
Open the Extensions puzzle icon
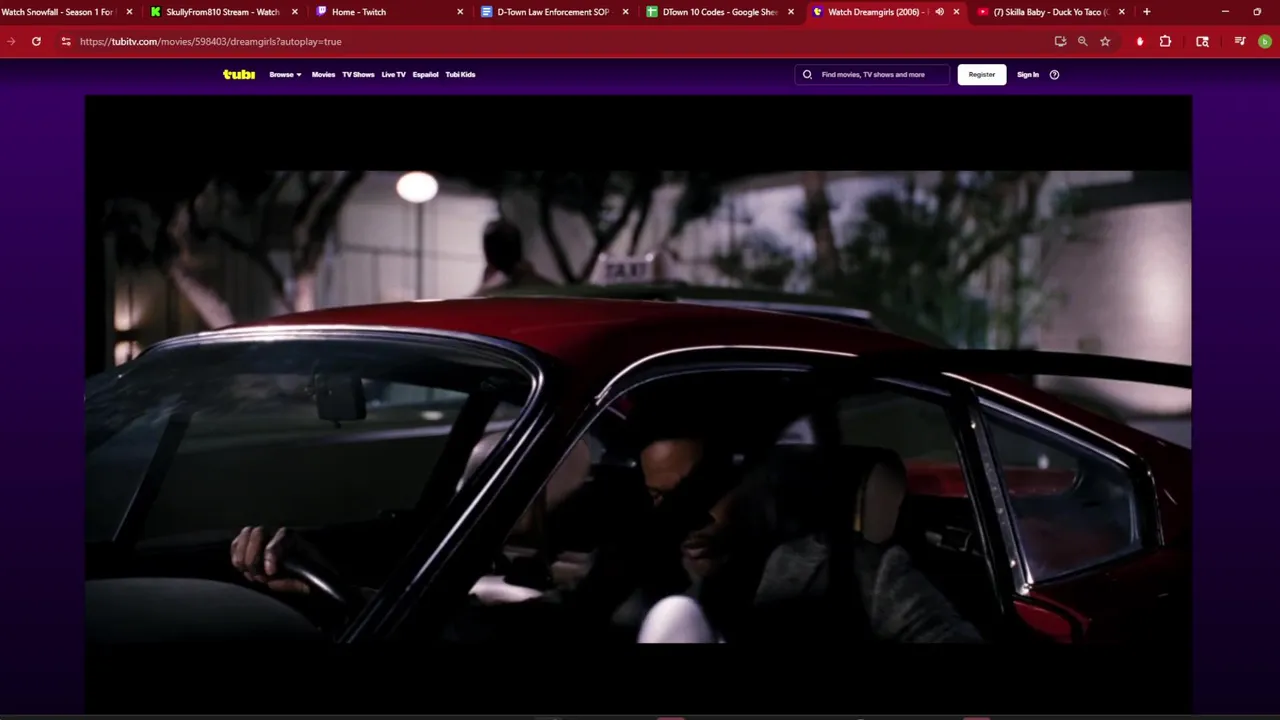click(x=1165, y=41)
